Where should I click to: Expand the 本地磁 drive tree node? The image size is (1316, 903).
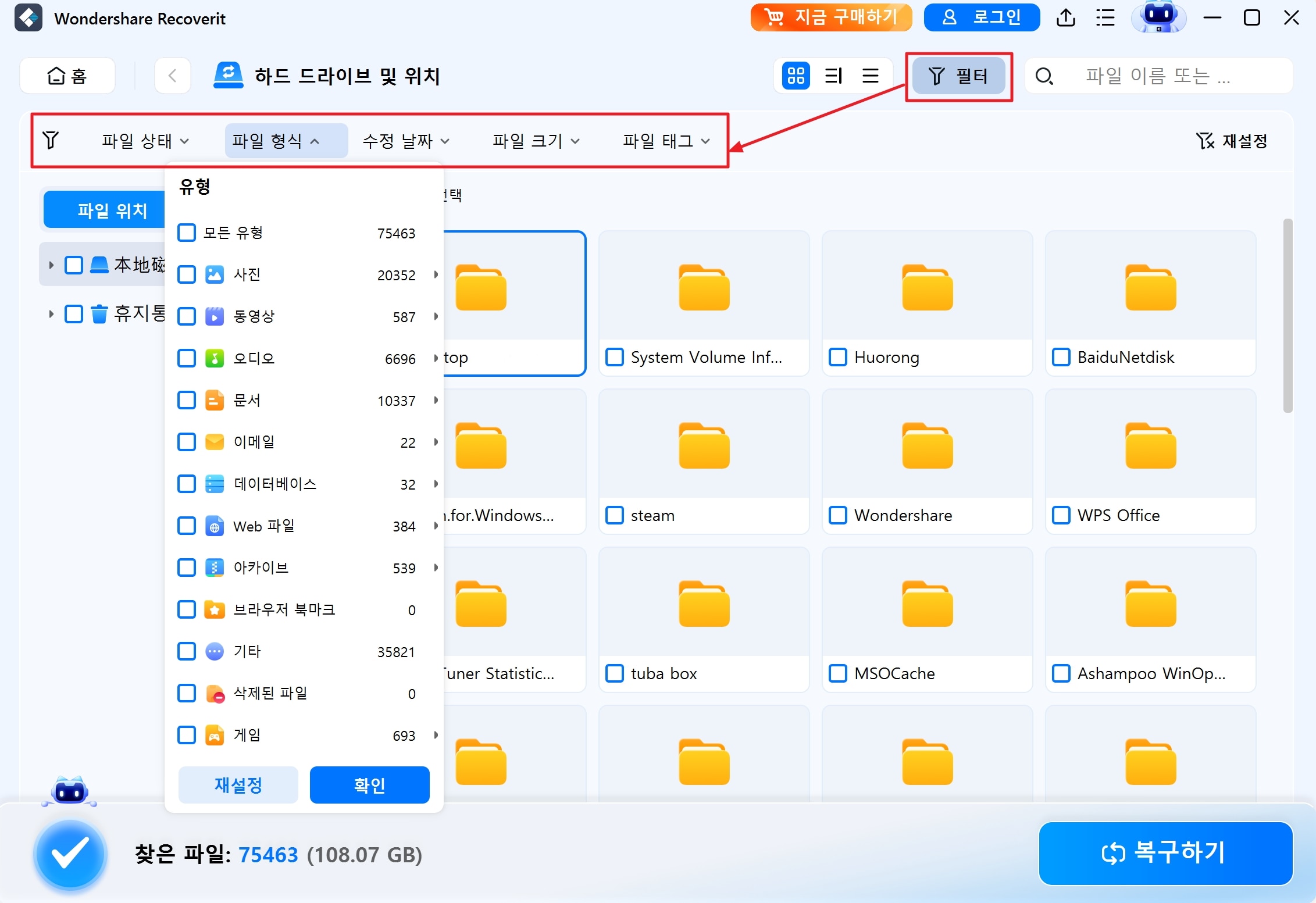pos(51,265)
